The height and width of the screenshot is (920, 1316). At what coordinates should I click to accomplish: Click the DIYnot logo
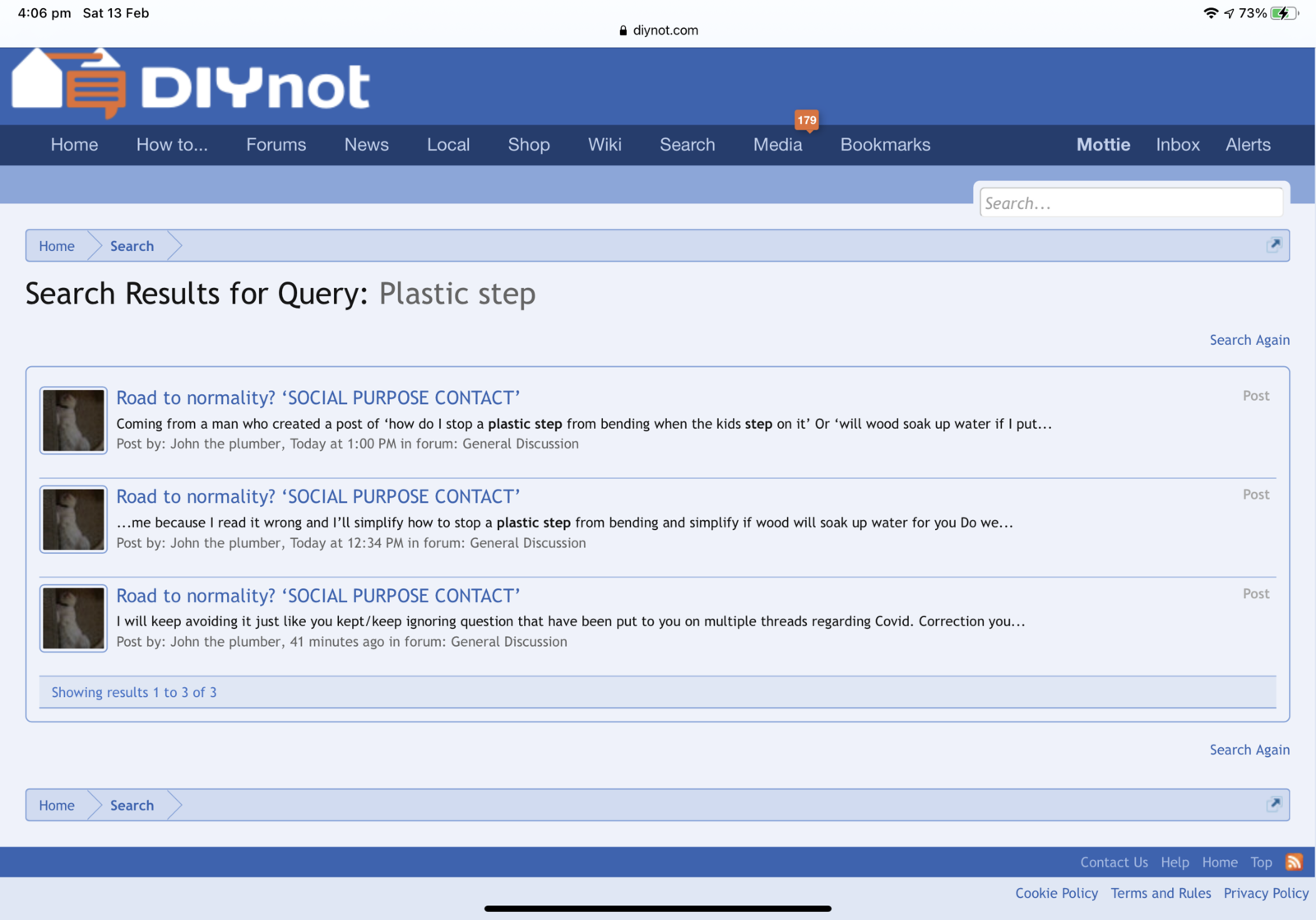tap(191, 85)
